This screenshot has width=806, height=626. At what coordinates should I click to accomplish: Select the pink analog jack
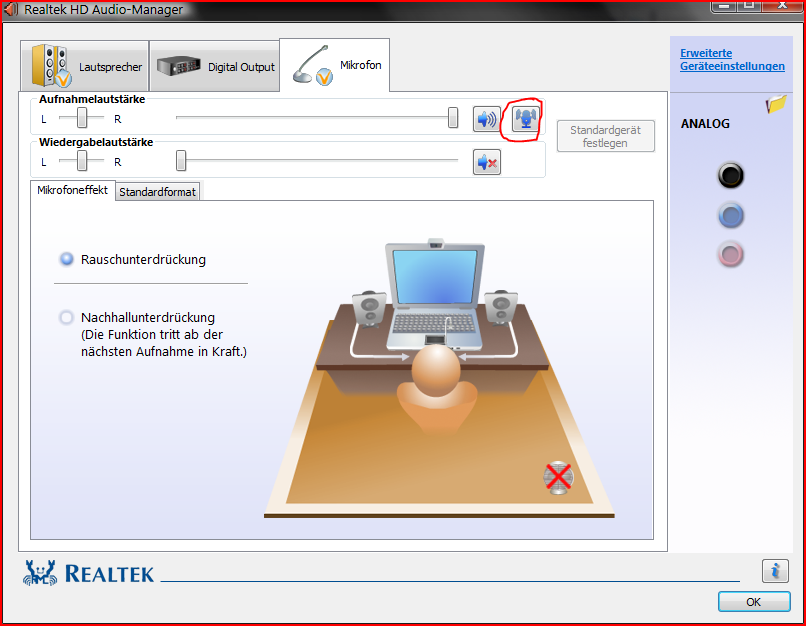(x=730, y=254)
